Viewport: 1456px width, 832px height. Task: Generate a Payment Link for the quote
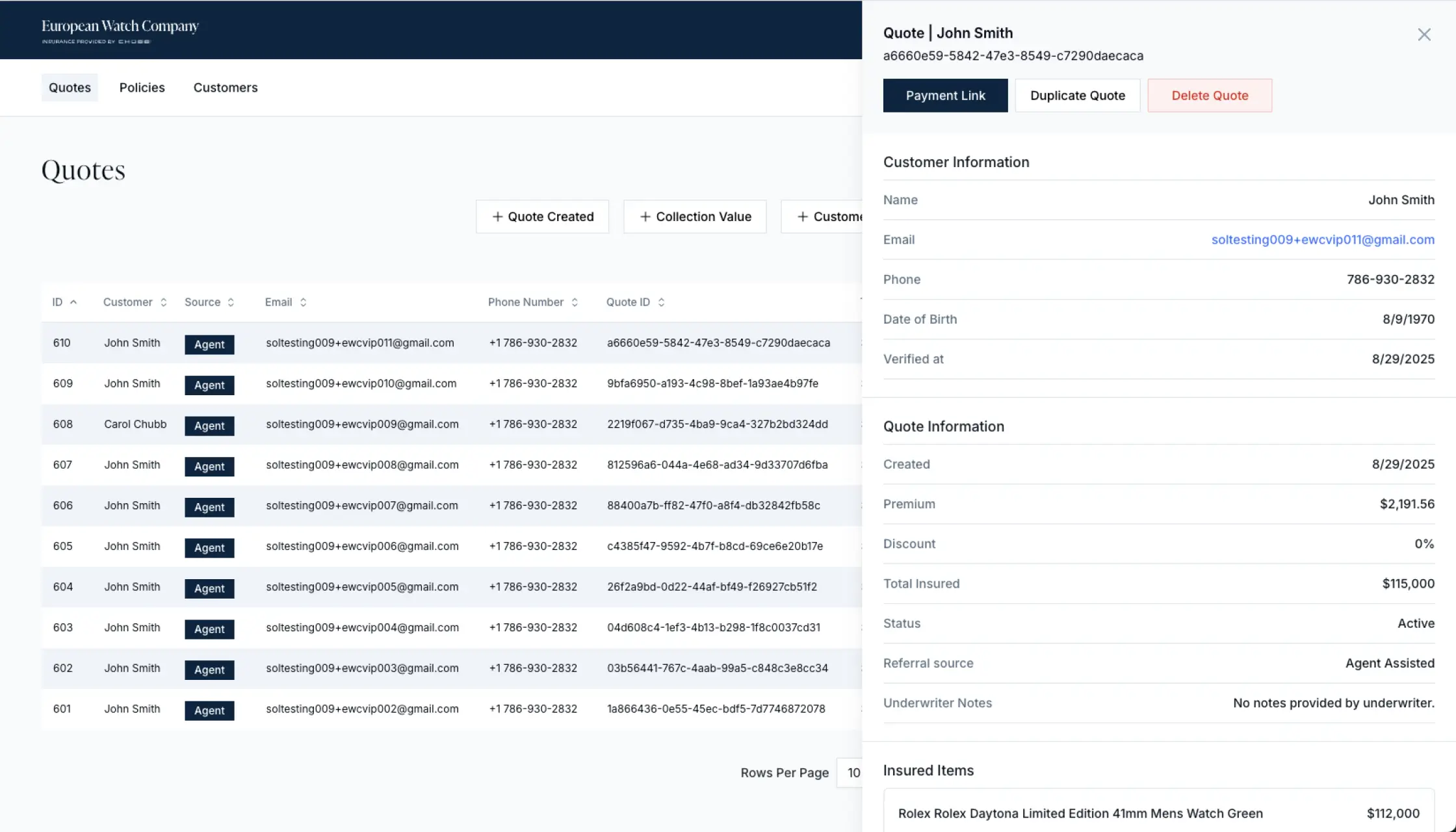(945, 95)
